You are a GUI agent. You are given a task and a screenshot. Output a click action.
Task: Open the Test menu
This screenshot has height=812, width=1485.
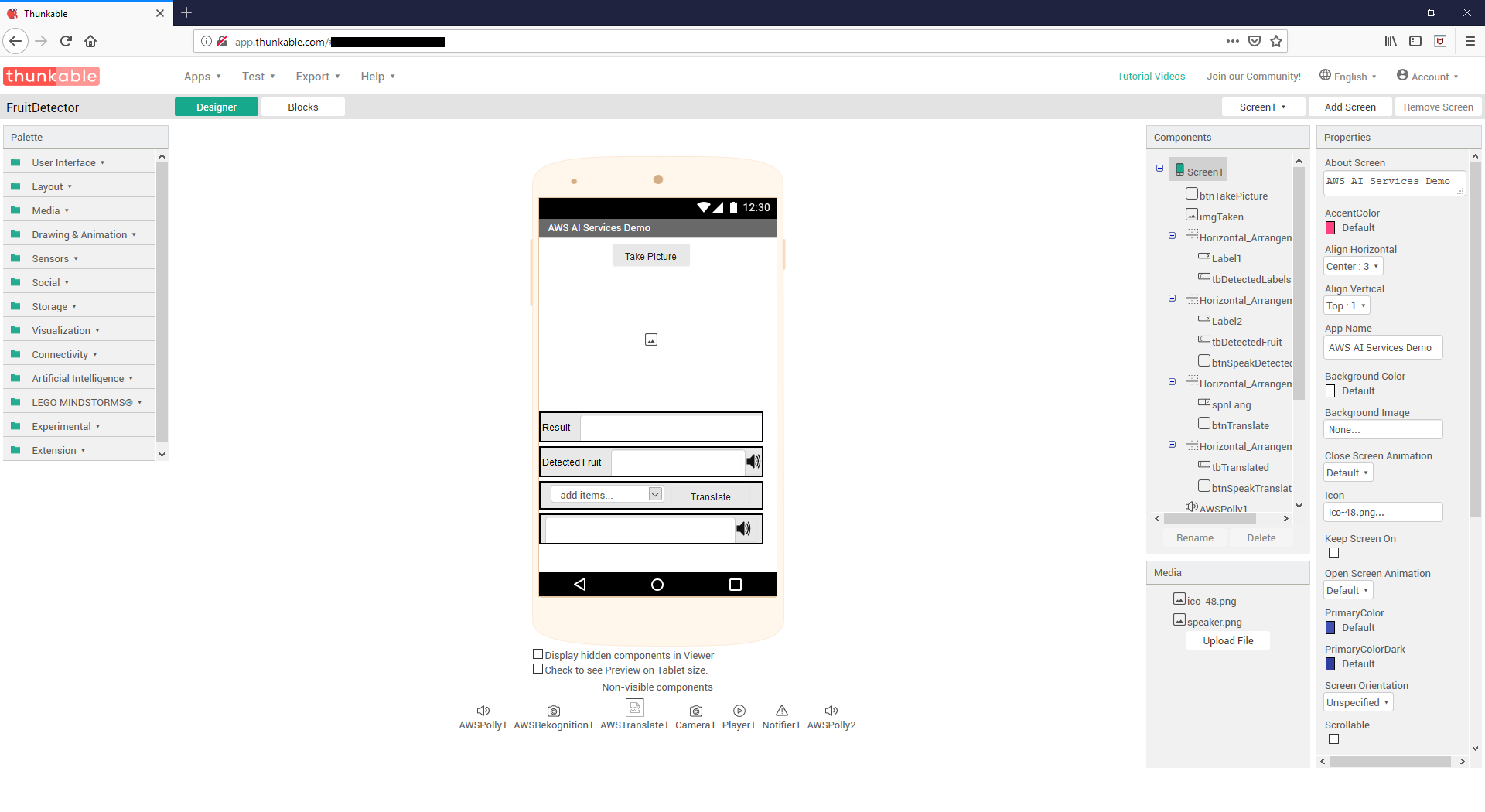point(258,77)
